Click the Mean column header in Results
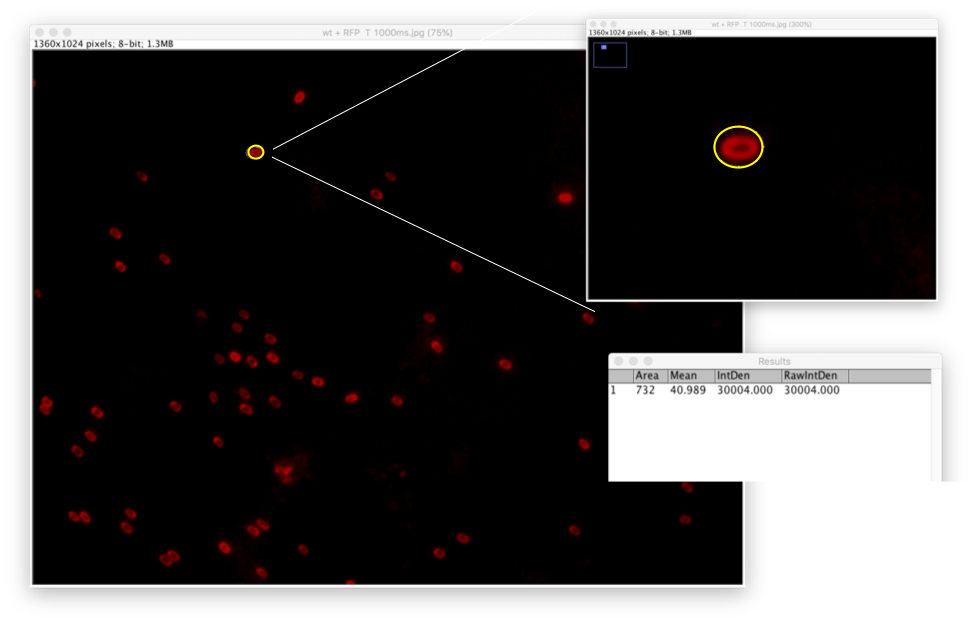 (684, 376)
